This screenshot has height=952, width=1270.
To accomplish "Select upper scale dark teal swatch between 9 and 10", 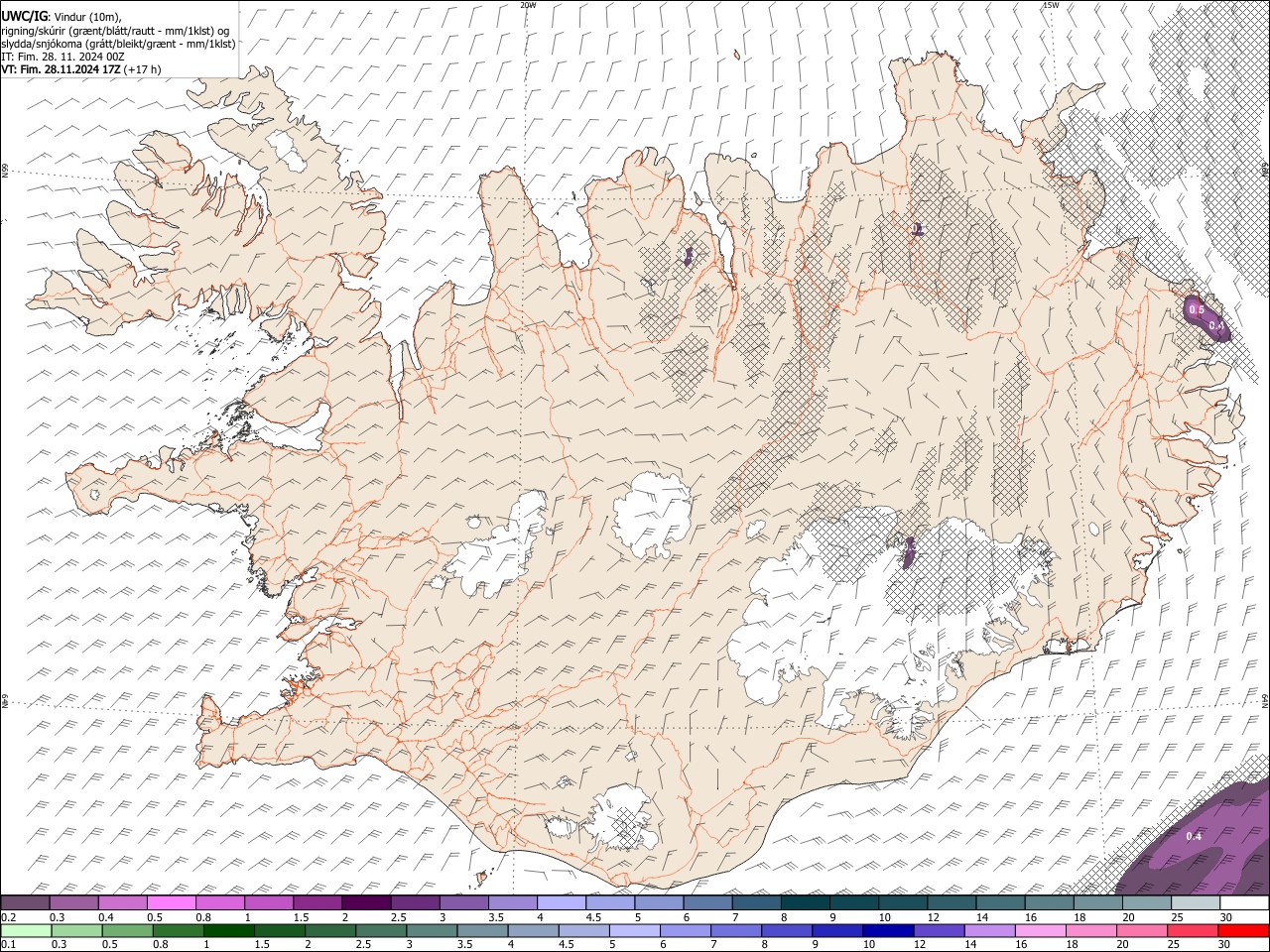I will [853, 903].
